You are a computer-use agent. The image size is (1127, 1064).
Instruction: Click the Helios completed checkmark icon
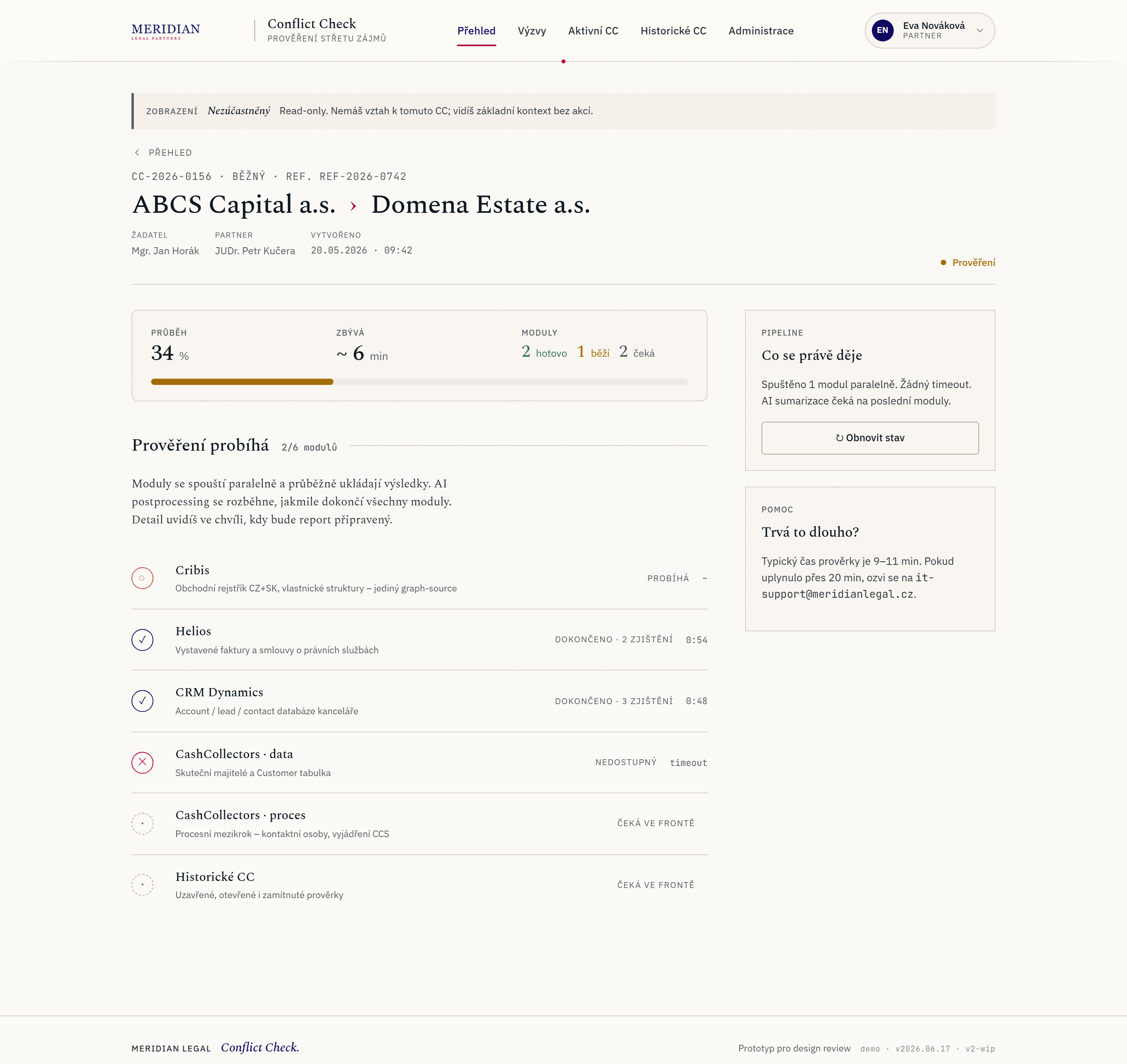click(142, 640)
